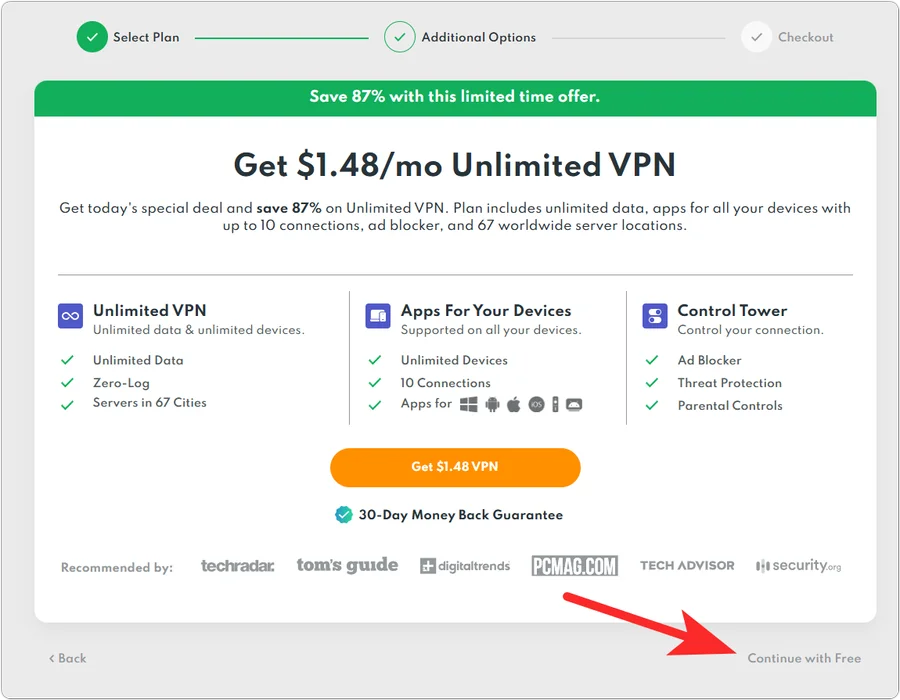
Task: Open the Additional Options step label
Action: pos(478,37)
